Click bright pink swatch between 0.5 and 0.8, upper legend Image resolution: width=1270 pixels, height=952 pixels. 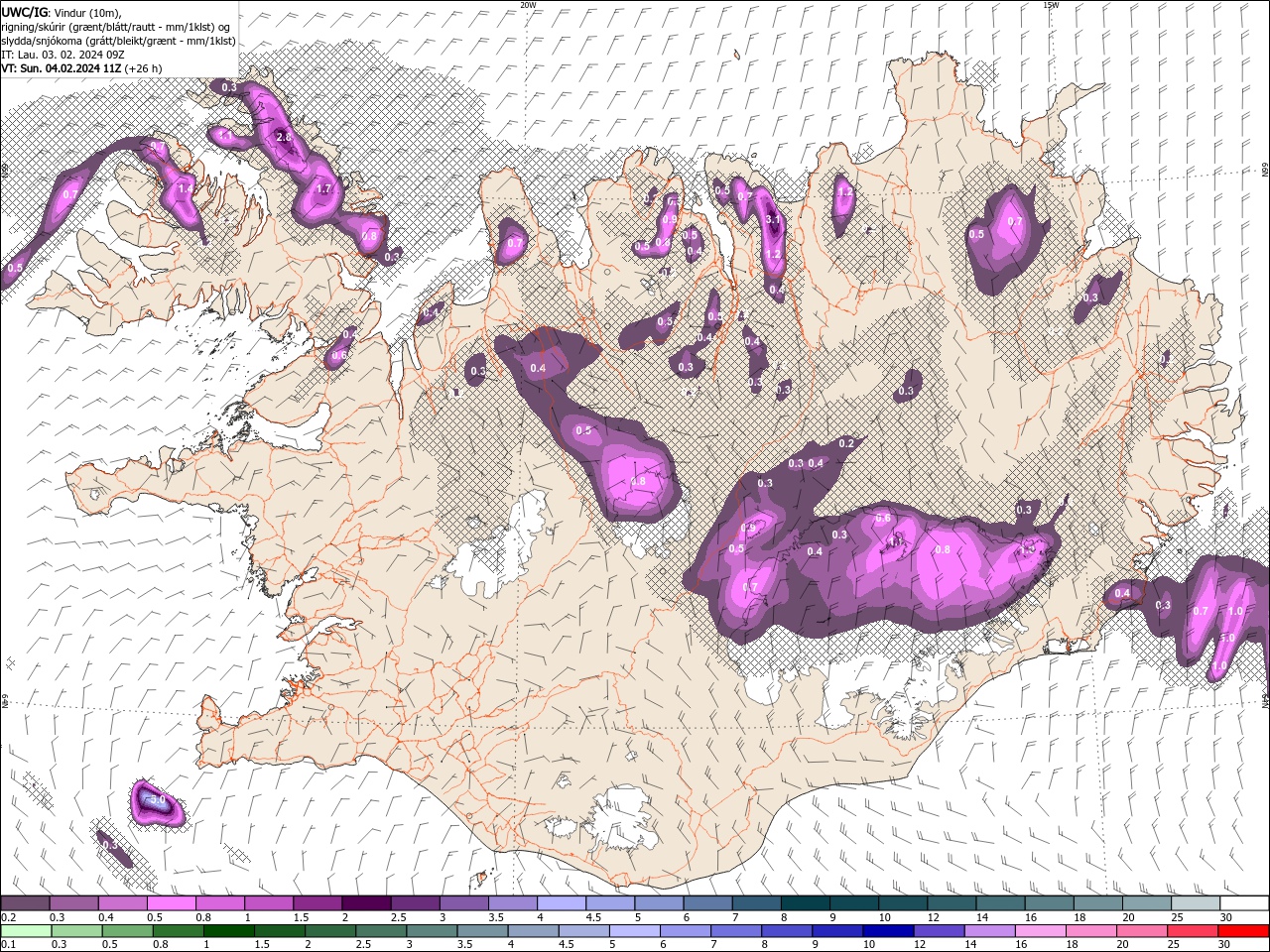[x=171, y=903]
